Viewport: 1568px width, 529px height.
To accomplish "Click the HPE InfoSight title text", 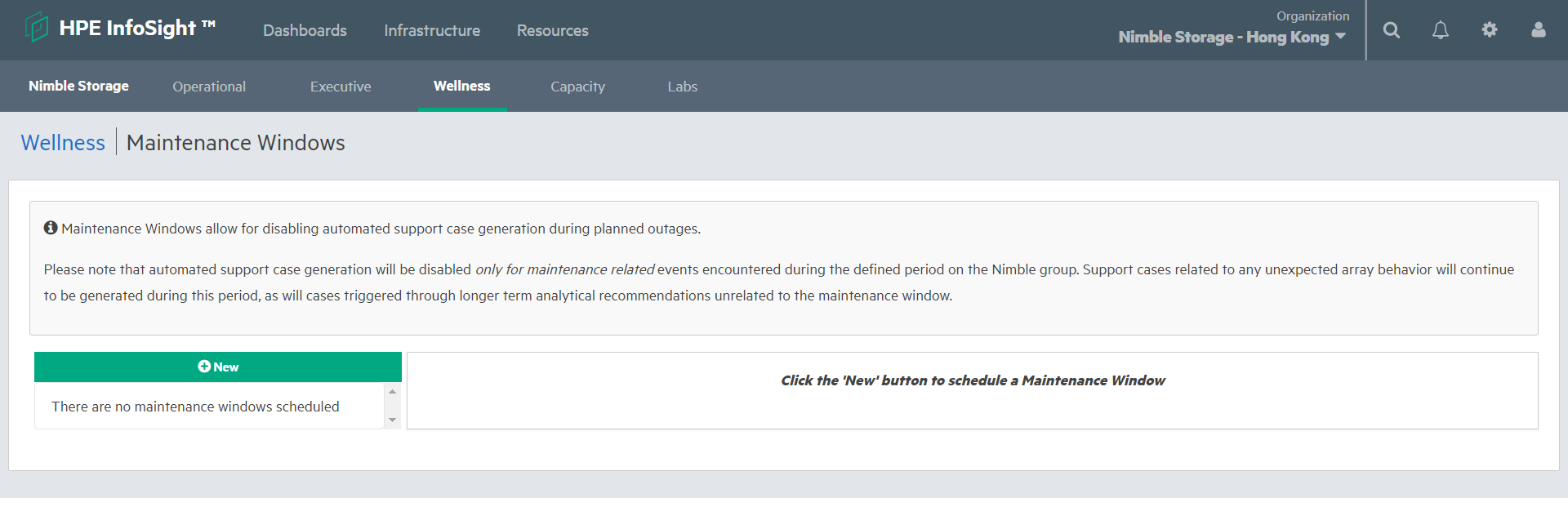I will (x=137, y=29).
